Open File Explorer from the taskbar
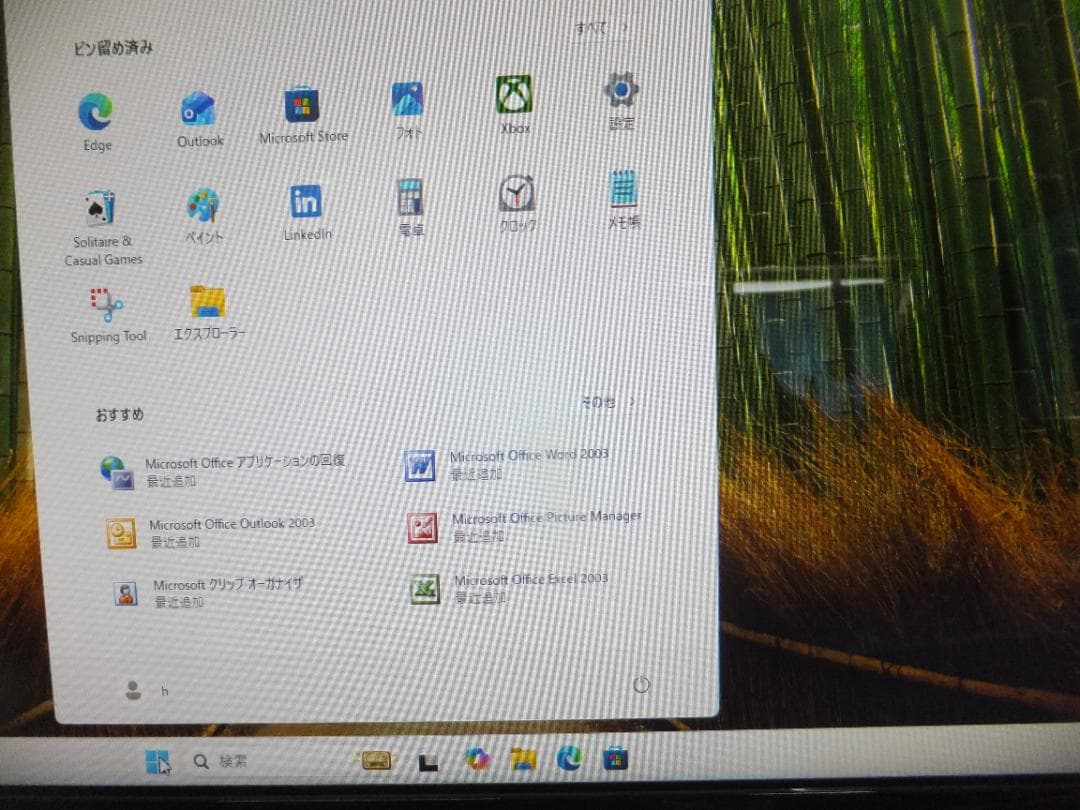The height and width of the screenshot is (810, 1080). [523, 758]
